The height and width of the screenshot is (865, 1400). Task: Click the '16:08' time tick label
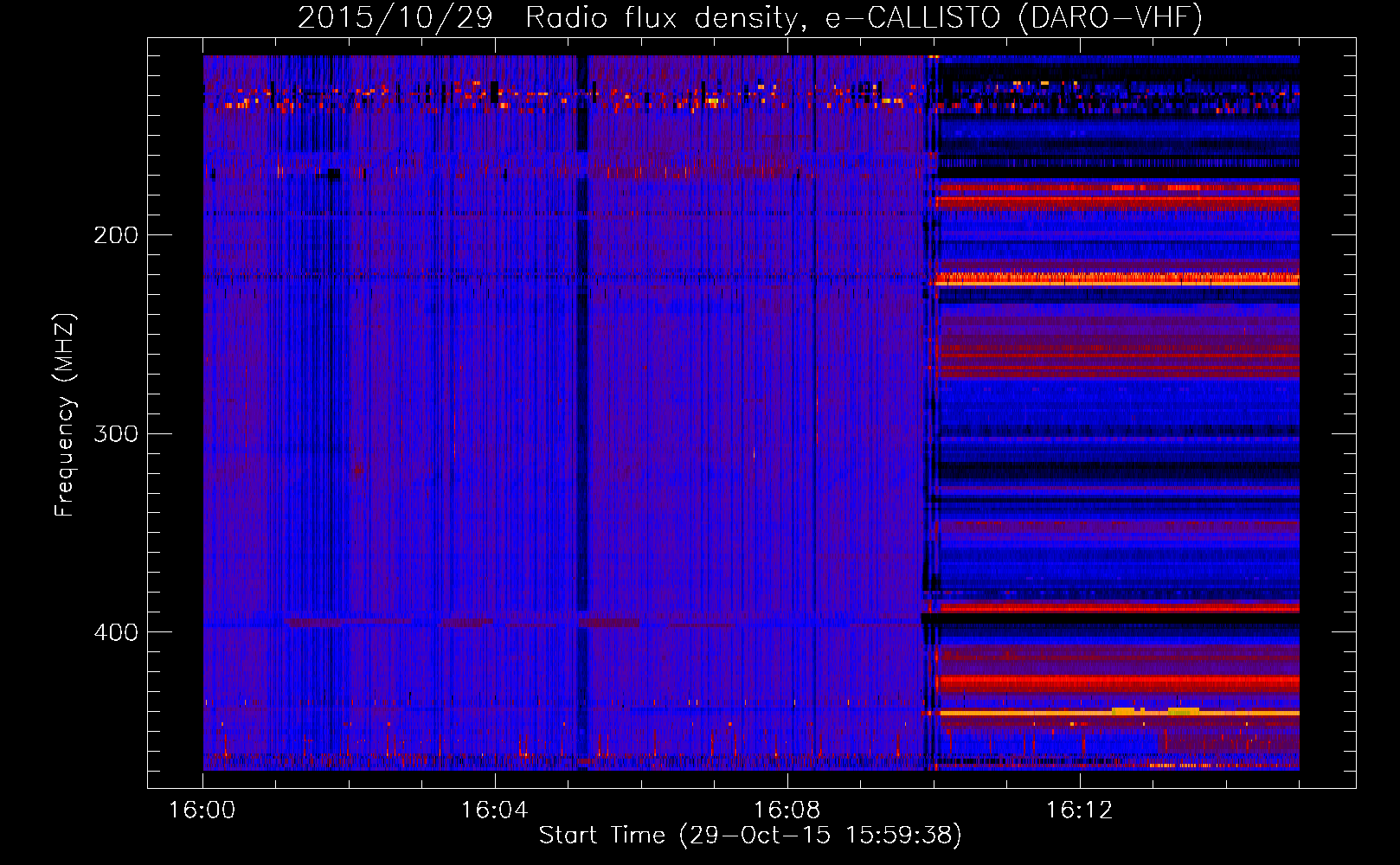[x=787, y=811]
